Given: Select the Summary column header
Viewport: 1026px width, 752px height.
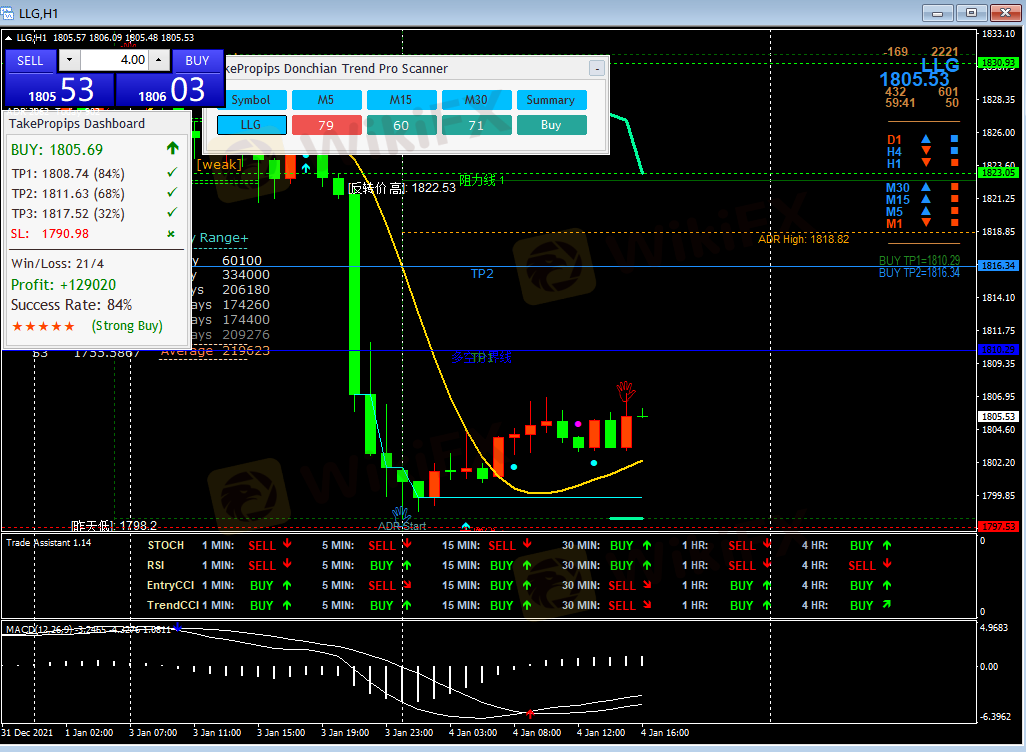Looking at the screenshot, I should coord(551,100).
